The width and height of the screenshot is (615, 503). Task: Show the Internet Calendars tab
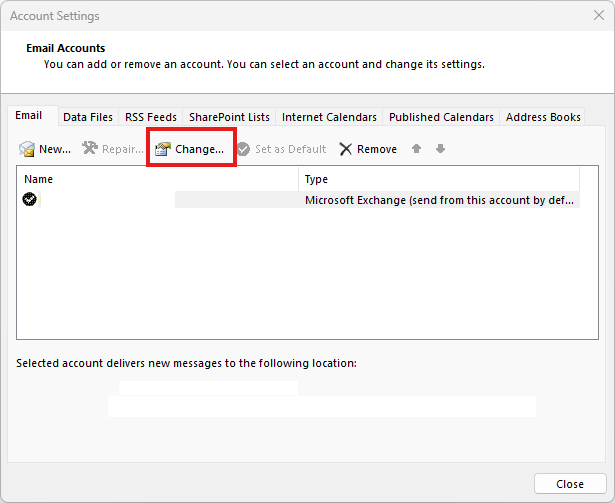click(329, 117)
